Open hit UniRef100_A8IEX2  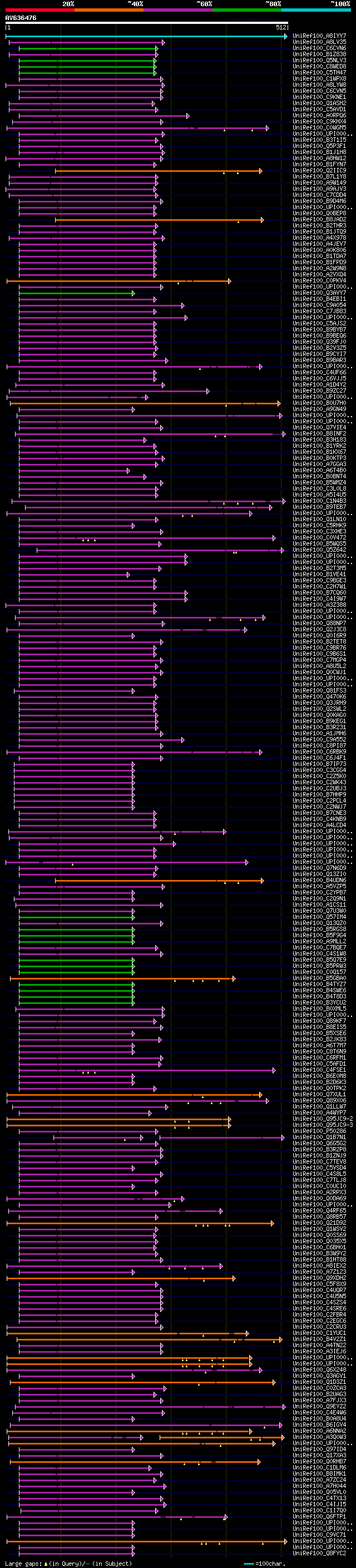point(319,1265)
